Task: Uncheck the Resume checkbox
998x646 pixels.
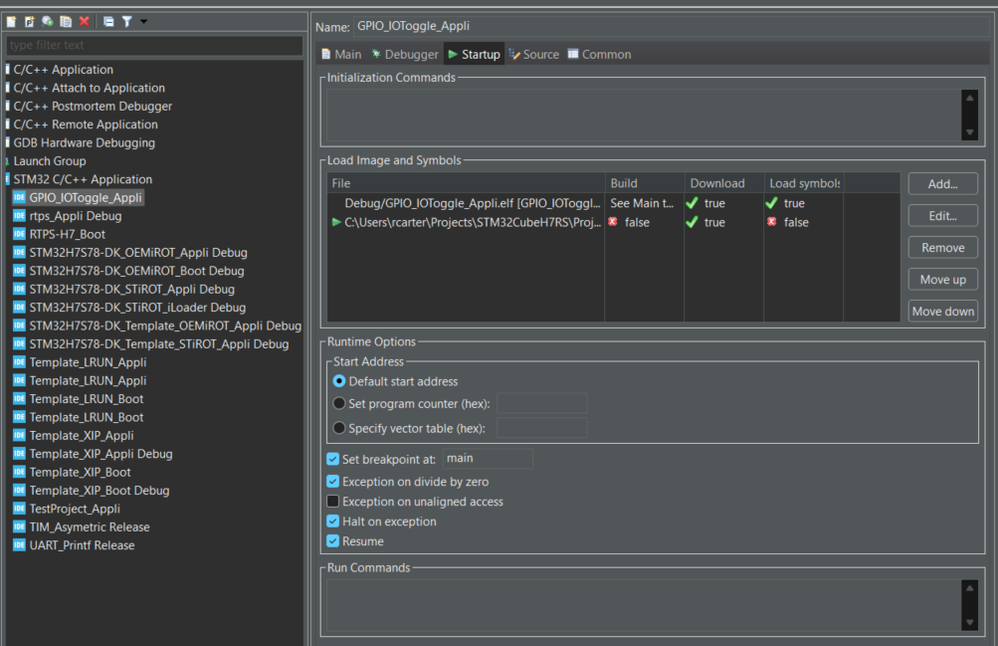Action: [x=333, y=541]
